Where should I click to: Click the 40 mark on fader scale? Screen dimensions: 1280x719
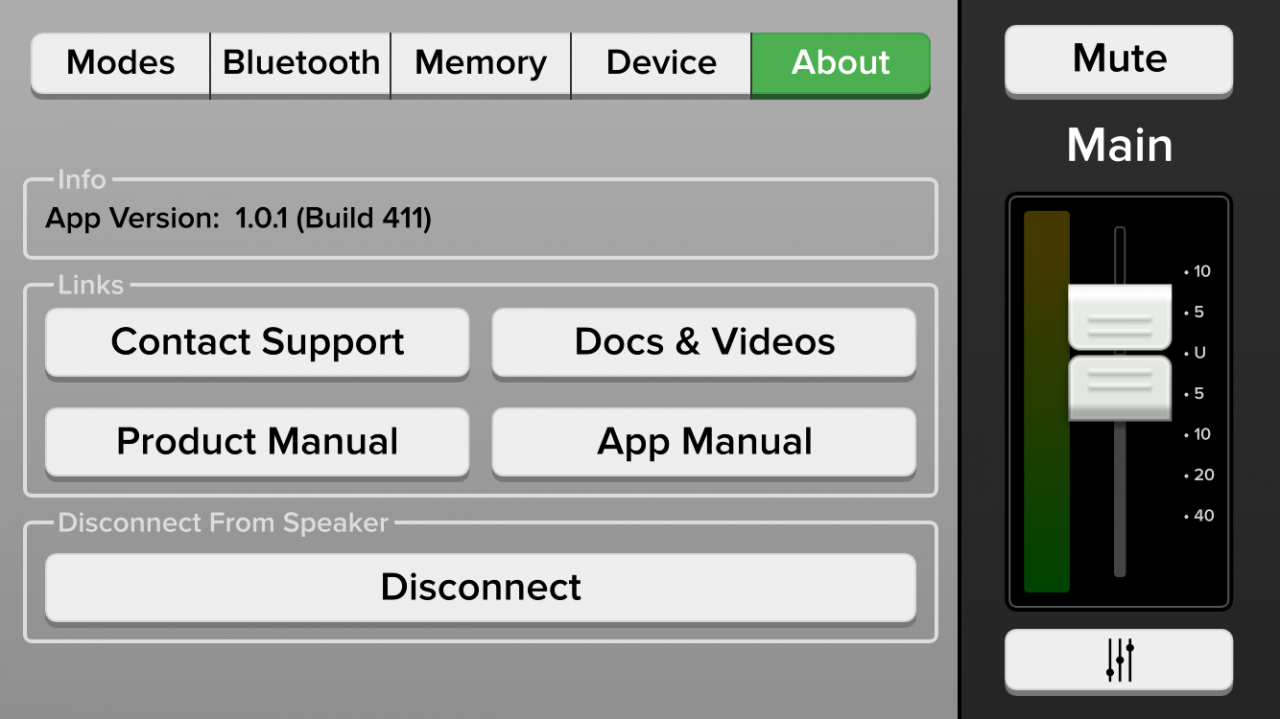click(1199, 516)
